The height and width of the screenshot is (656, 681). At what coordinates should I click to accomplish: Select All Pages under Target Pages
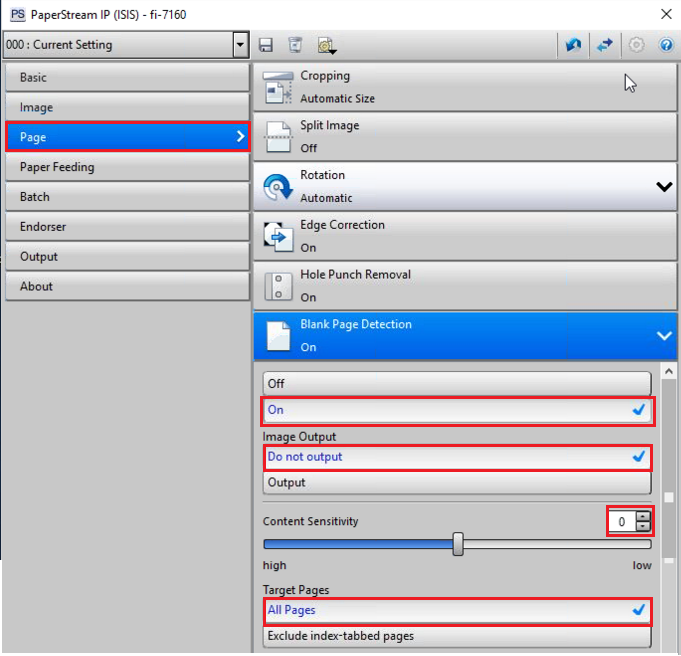(x=457, y=610)
